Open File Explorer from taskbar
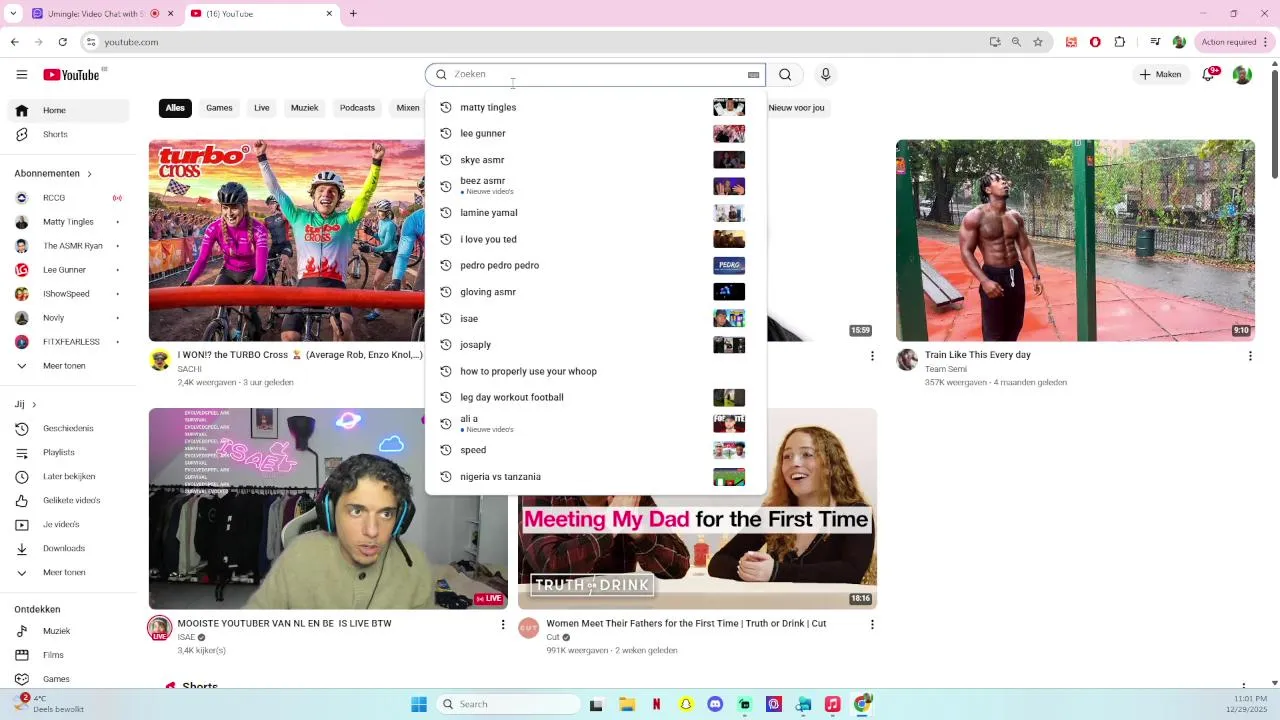The height and width of the screenshot is (720, 1280). click(627, 704)
